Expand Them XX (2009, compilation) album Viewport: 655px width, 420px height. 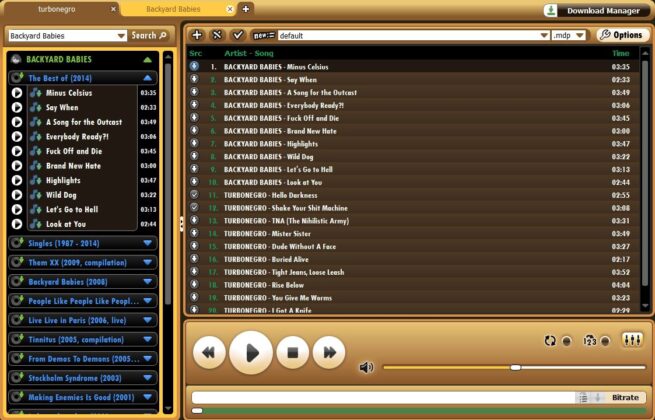147,262
